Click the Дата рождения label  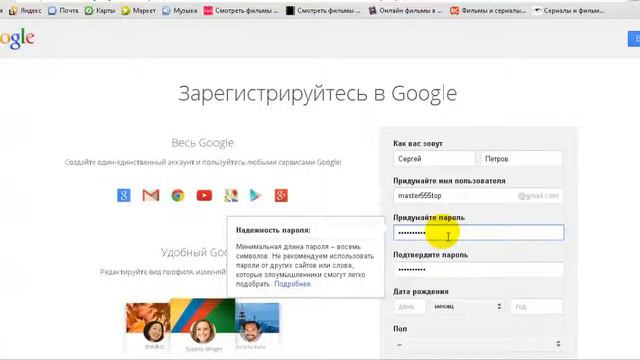pos(421,291)
